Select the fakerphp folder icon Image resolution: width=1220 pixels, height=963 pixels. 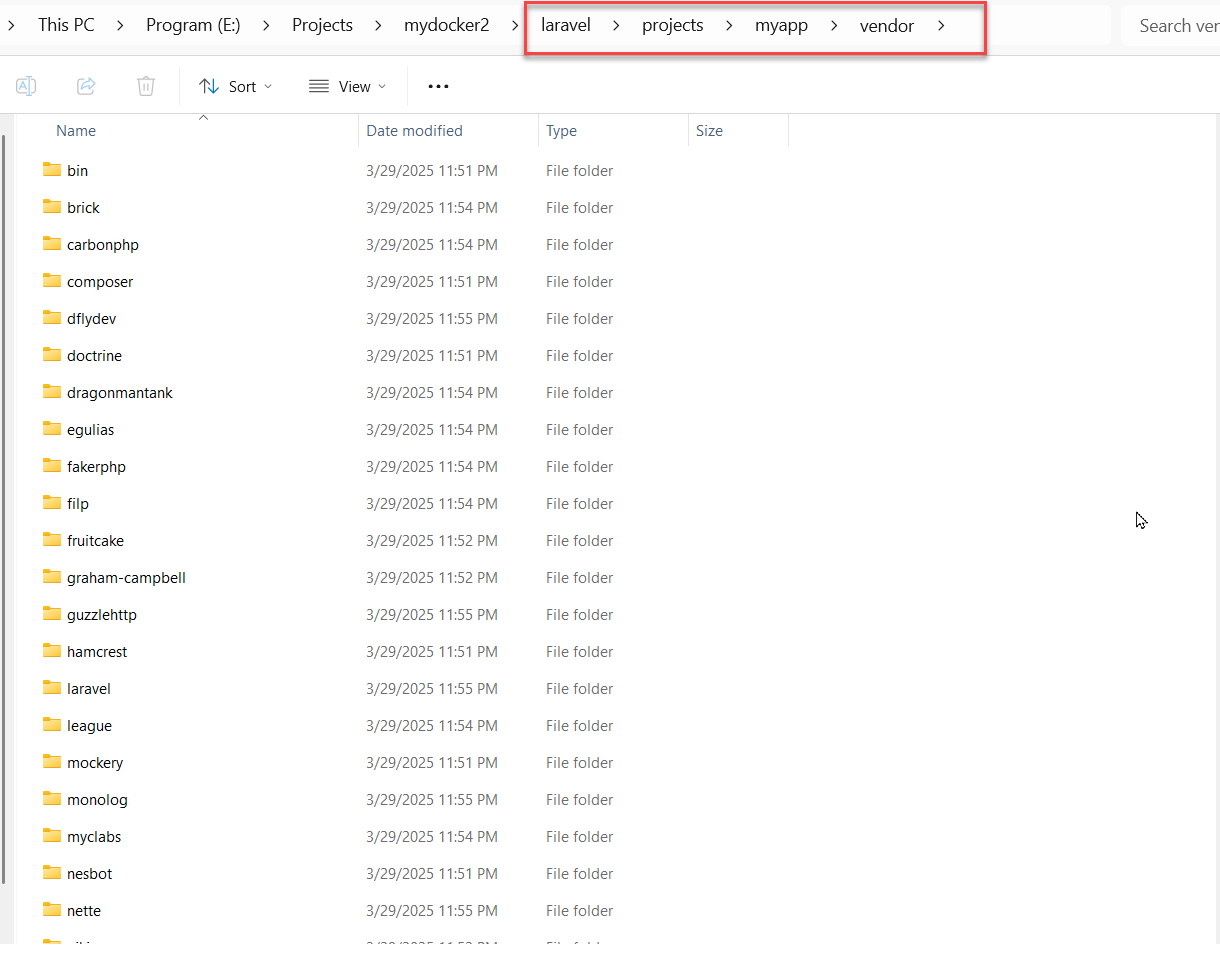coord(52,466)
